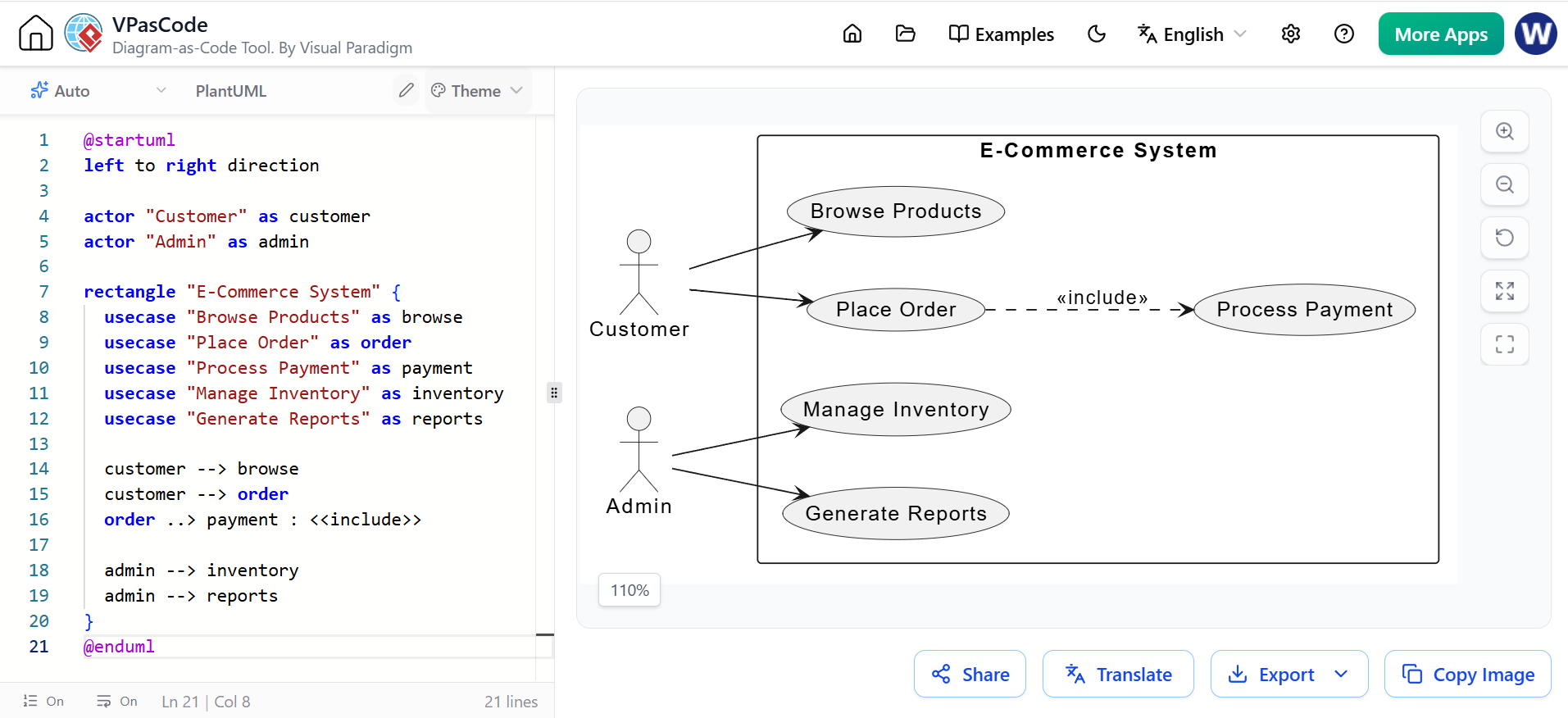Click the PlantUML label
The width and height of the screenshot is (1568, 718).
(x=231, y=91)
